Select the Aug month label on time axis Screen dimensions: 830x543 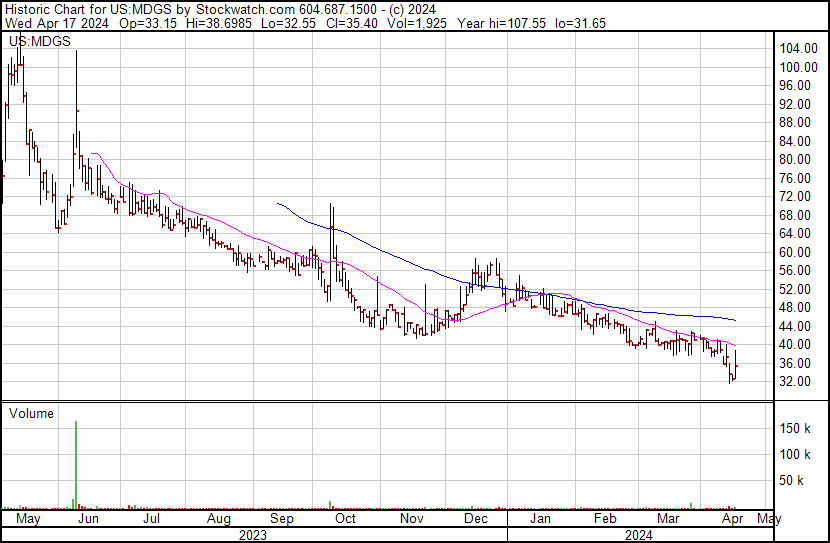tap(219, 519)
